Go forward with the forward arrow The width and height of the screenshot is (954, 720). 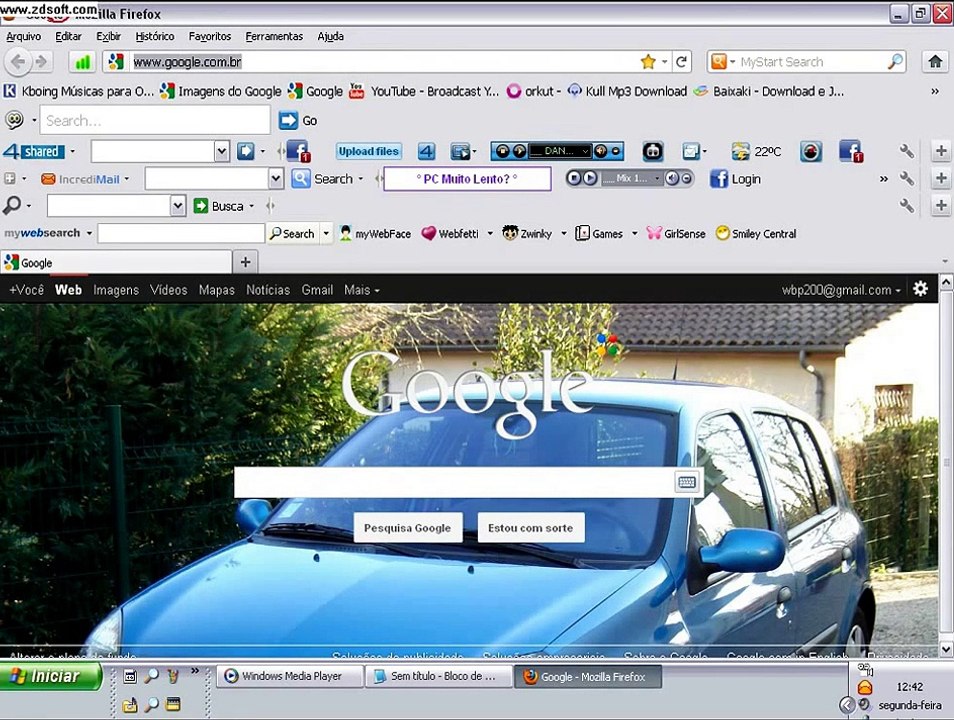click(x=41, y=61)
